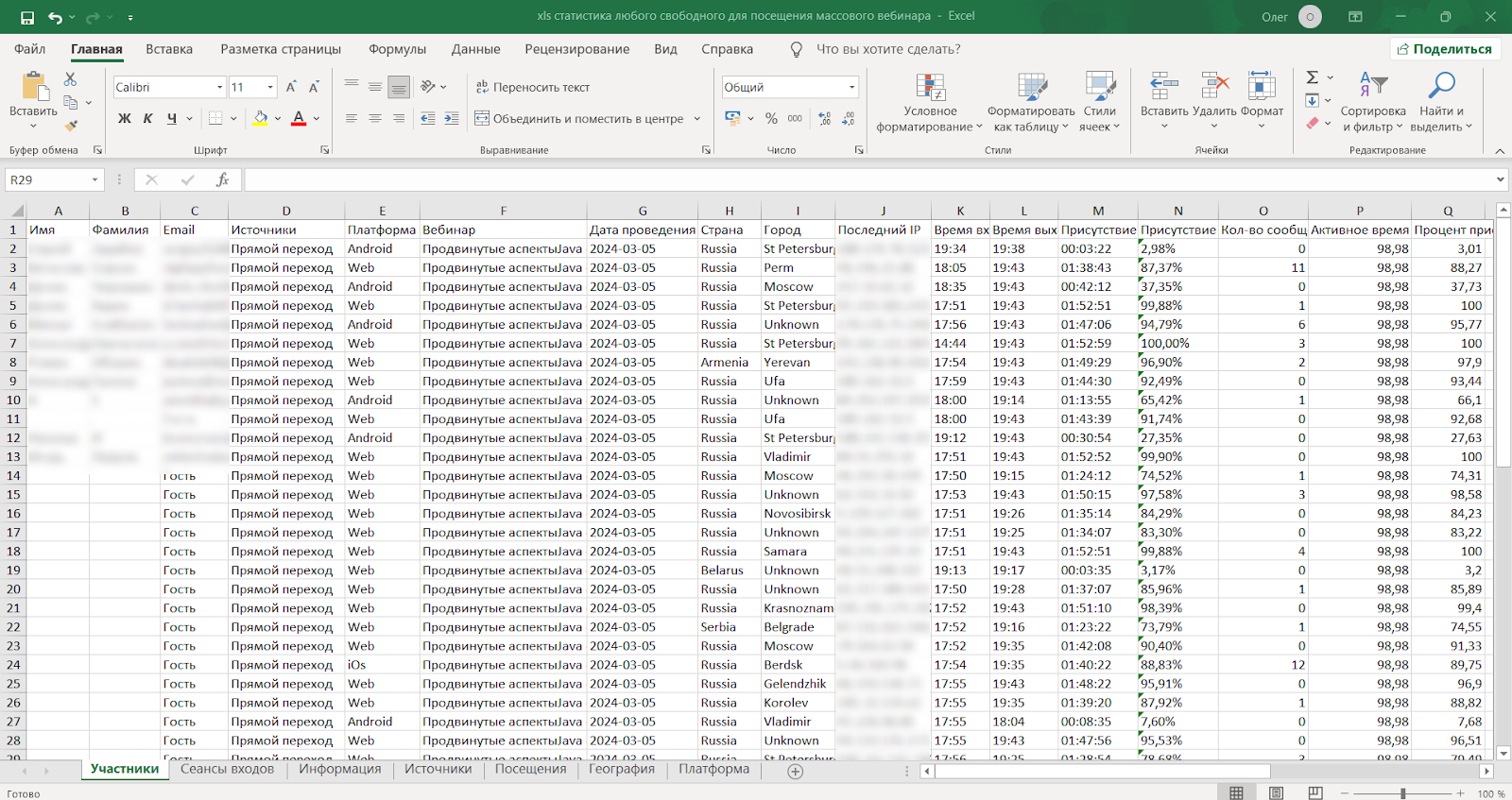1512x800 pixels.
Task: Decrease font size
Action: [x=315, y=87]
